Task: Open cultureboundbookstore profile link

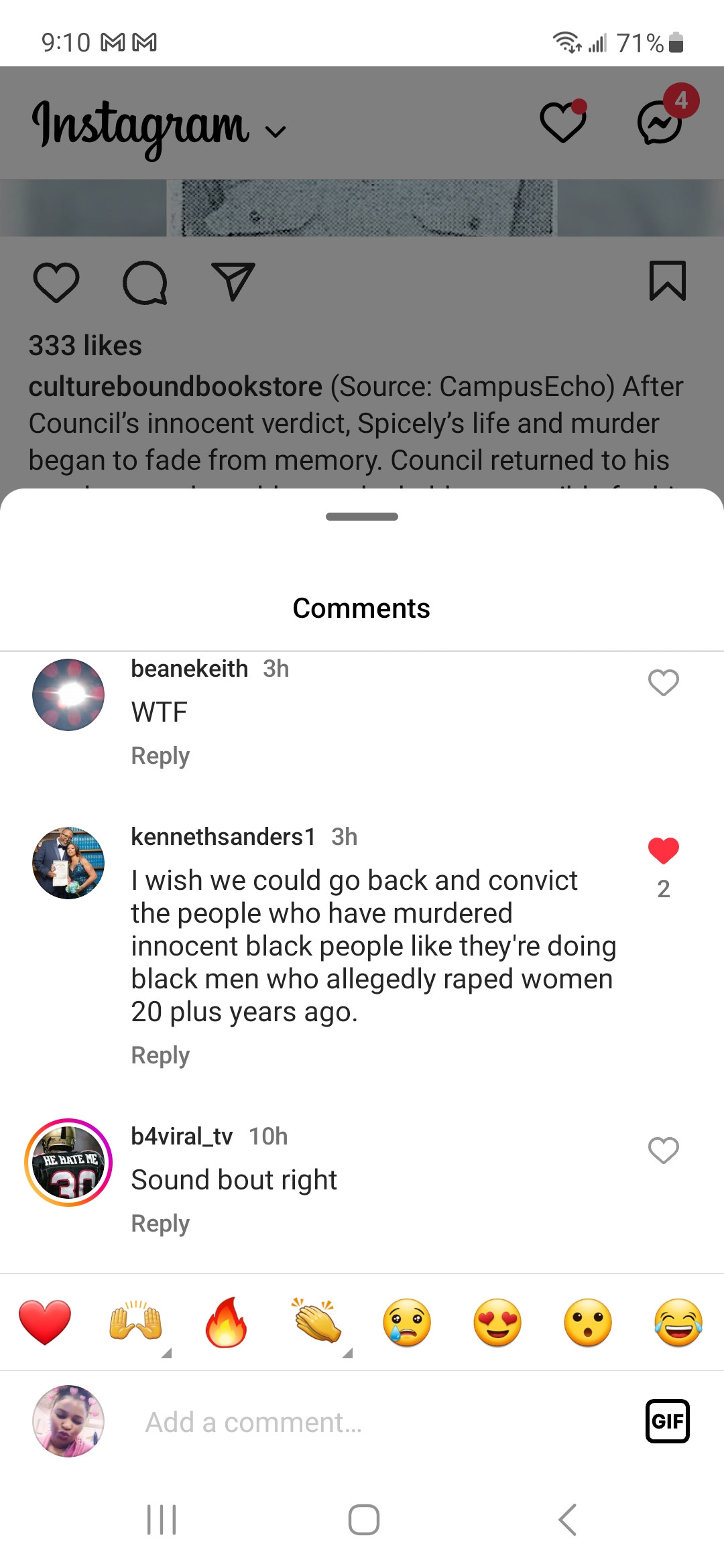Action: (176, 387)
